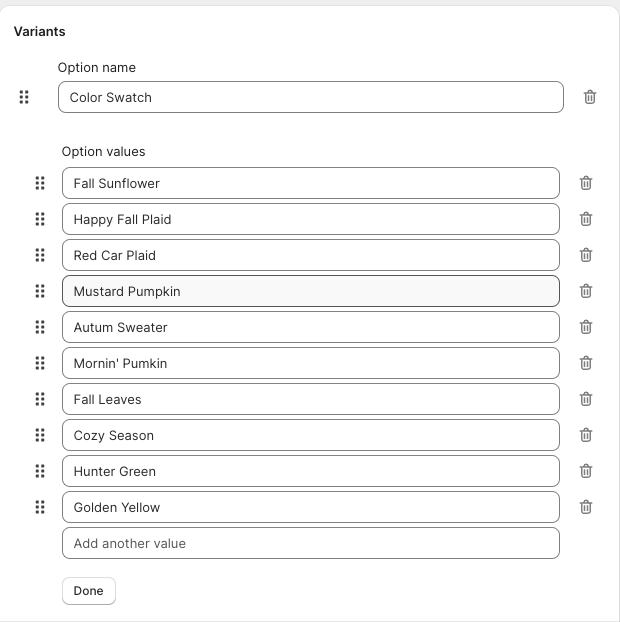The width and height of the screenshot is (620, 622).
Task: Select the Mornin' Pumkin text field
Action: point(310,363)
